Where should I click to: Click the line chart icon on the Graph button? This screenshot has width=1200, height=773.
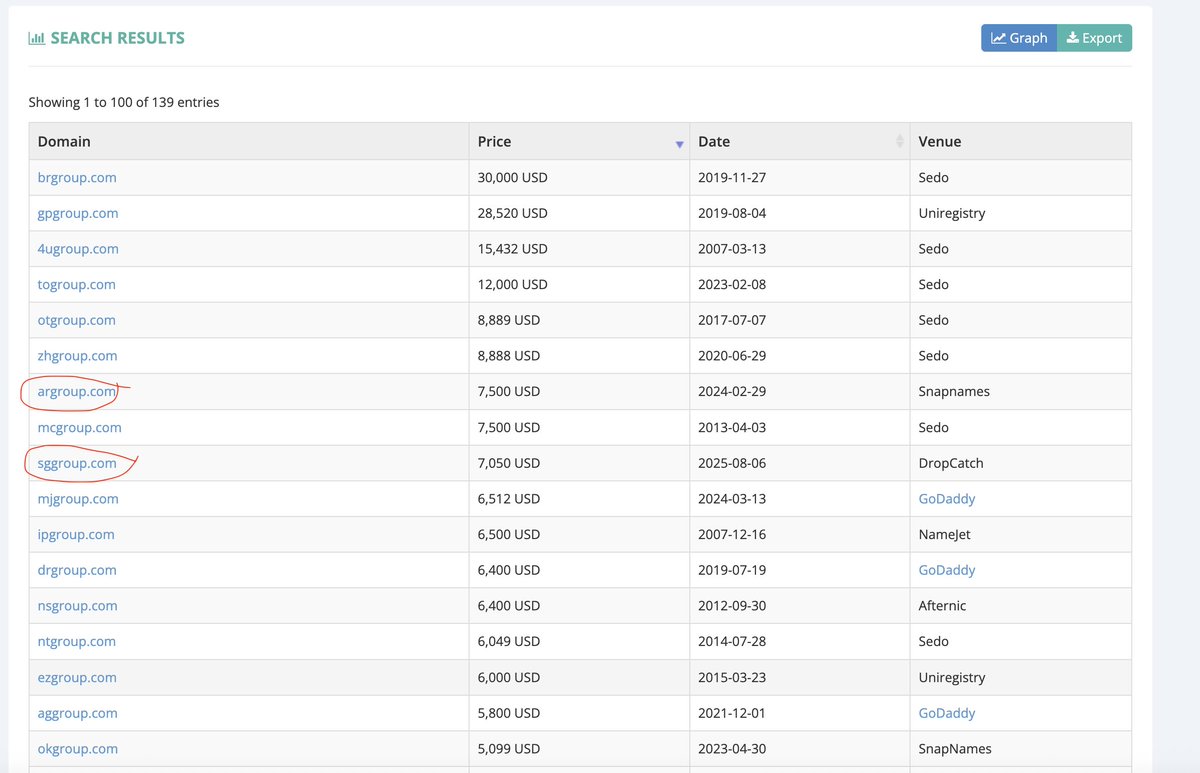[999, 37]
